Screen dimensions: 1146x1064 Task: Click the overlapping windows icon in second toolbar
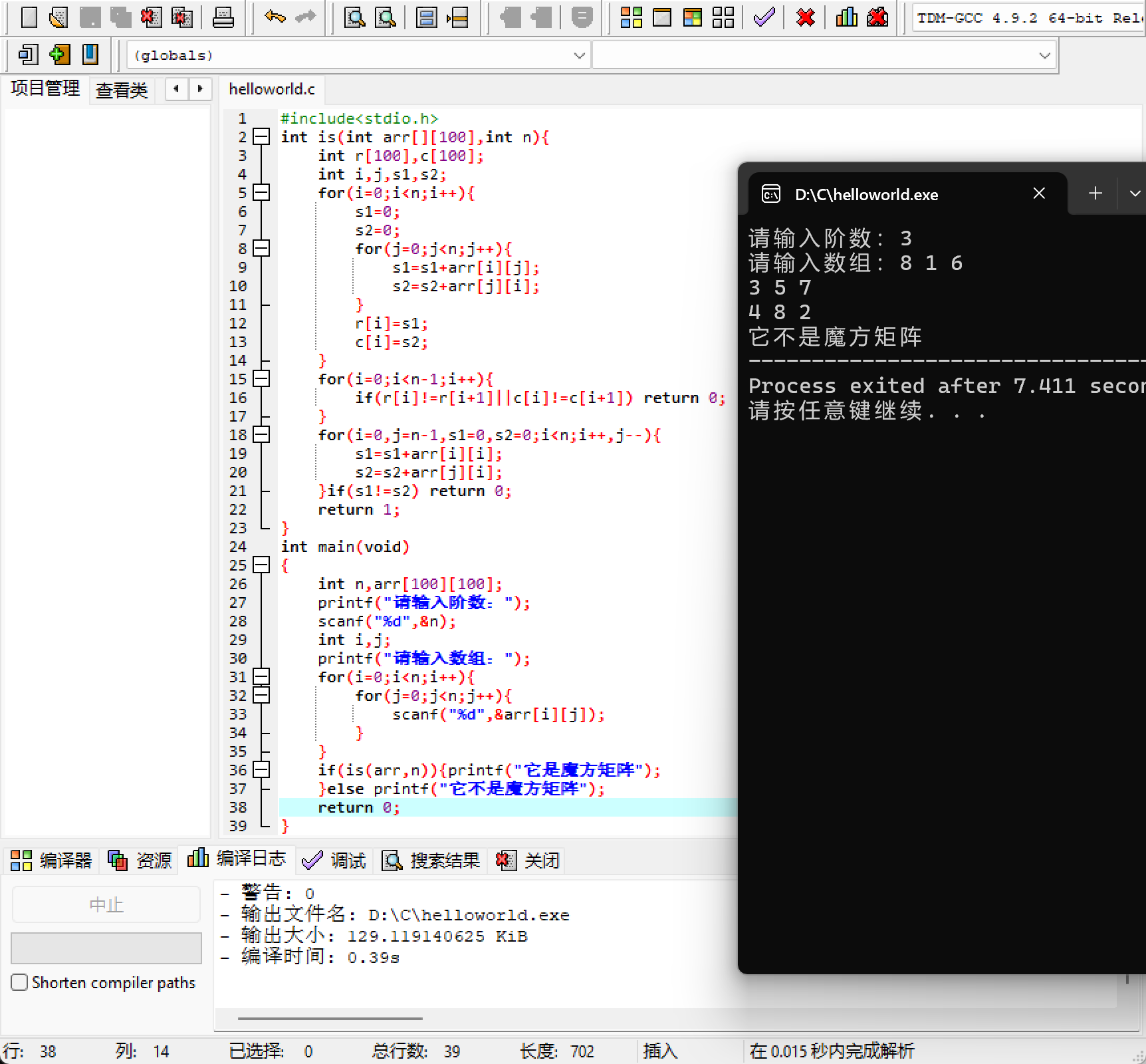tap(28, 55)
